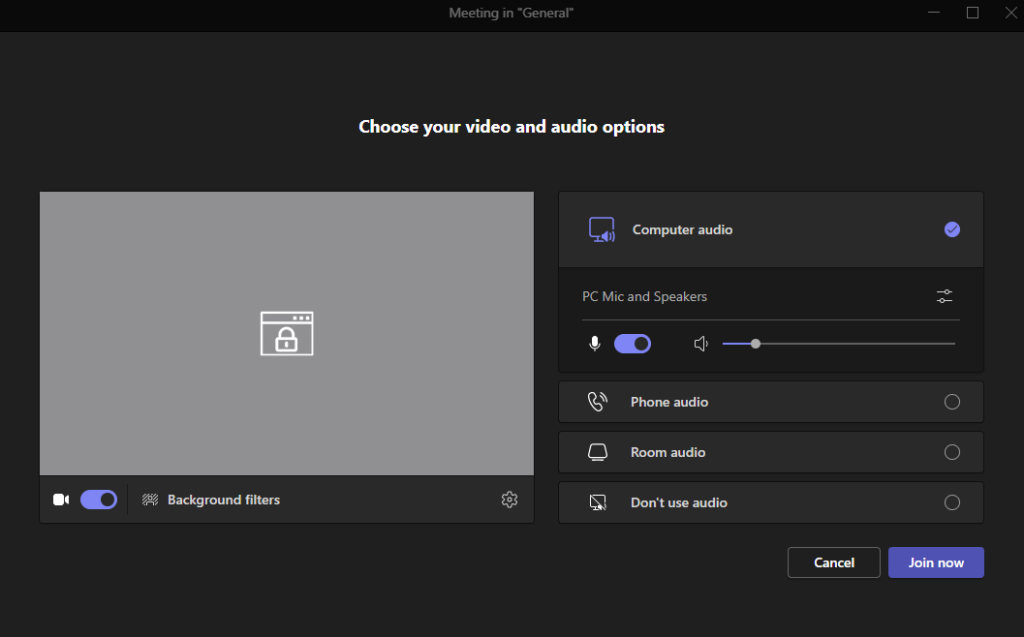Mute the microphone toggle
Screen dimensions: 1024x637
(632, 343)
